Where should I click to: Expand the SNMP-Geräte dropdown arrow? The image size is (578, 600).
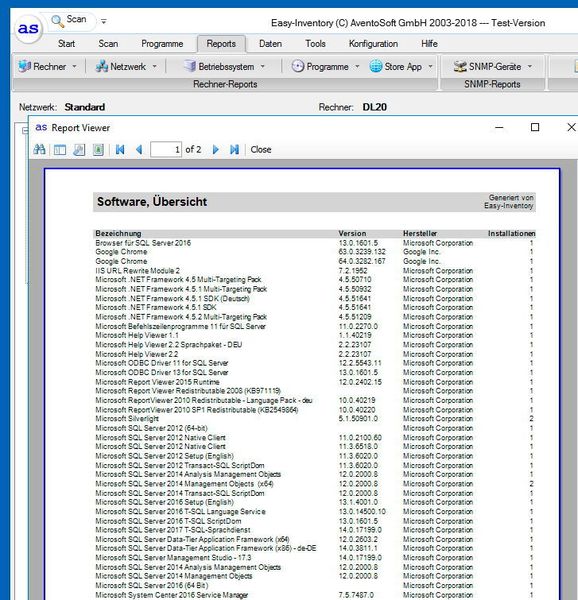(x=530, y=67)
